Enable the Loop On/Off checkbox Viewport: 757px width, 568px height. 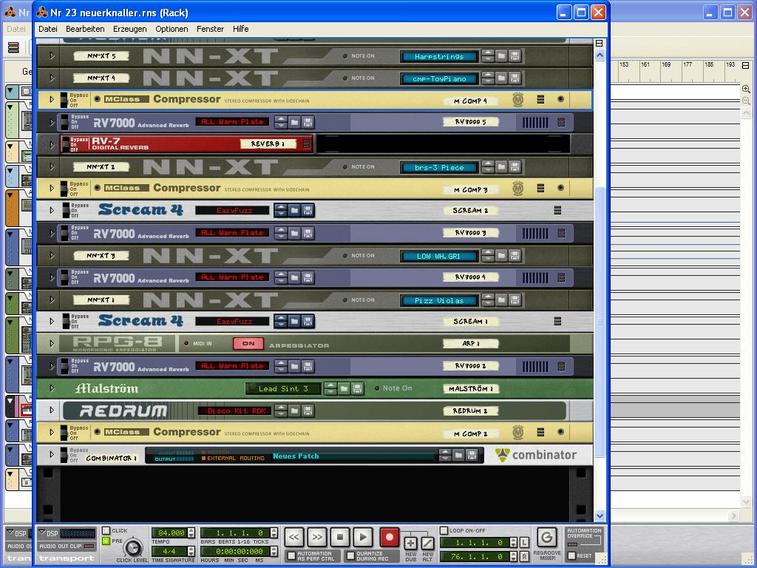[x=444, y=530]
